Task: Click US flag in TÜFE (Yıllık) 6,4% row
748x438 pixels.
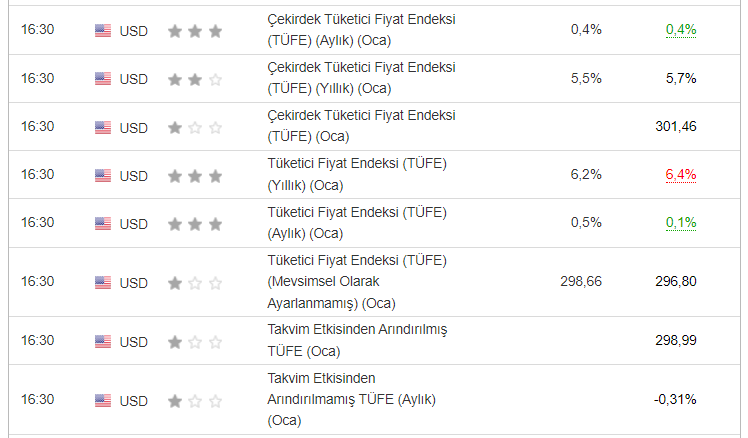Action: [103, 175]
